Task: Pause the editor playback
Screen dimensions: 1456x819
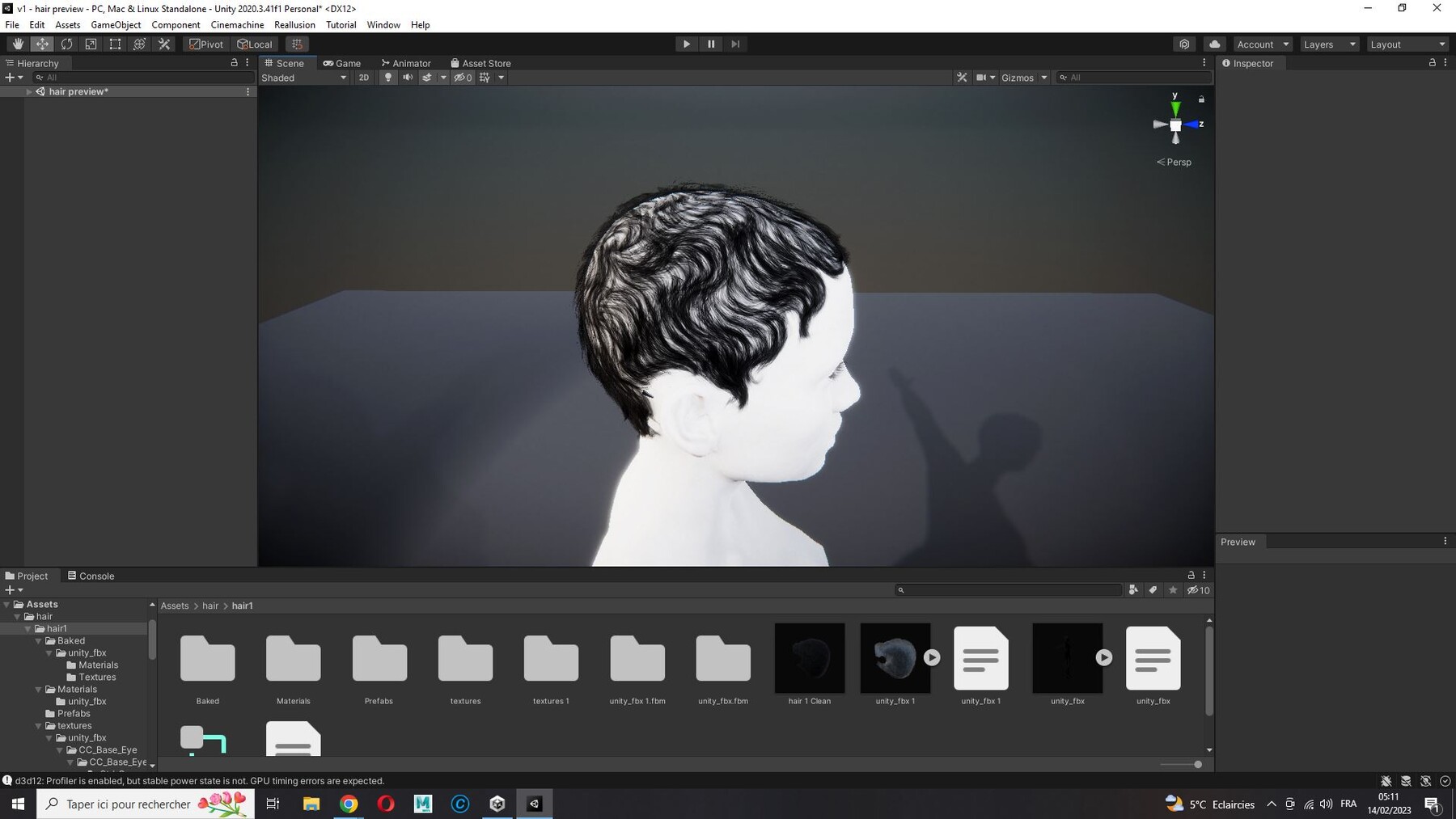Action: (x=711, y=44)
